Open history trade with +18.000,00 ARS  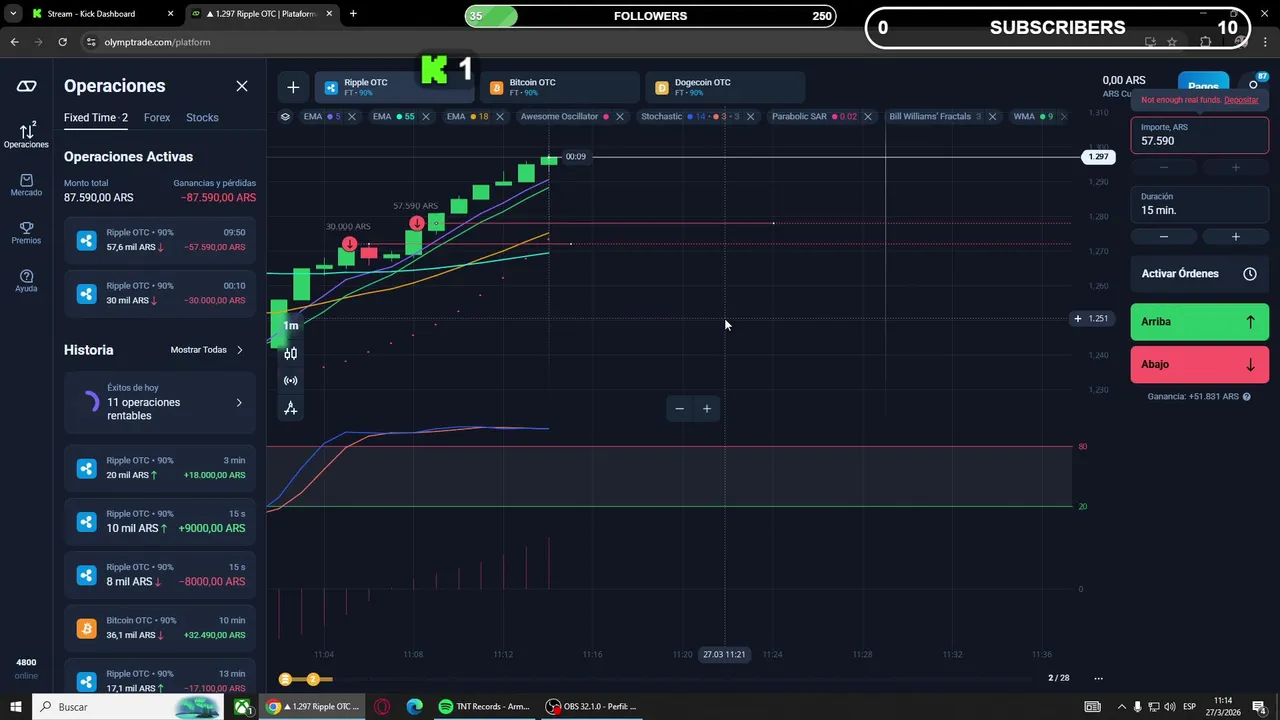[x=160, y=468]
